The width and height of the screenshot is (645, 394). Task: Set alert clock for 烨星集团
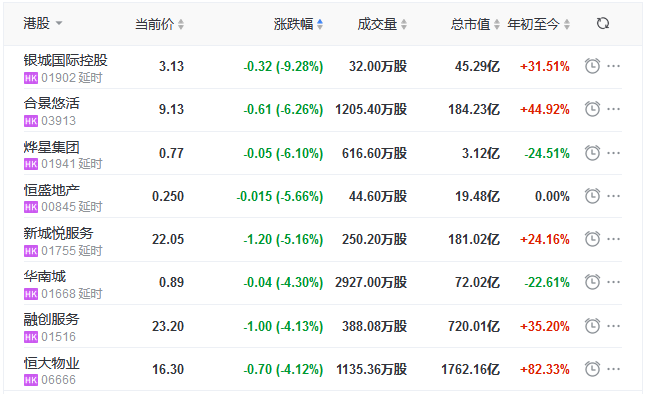592,153
